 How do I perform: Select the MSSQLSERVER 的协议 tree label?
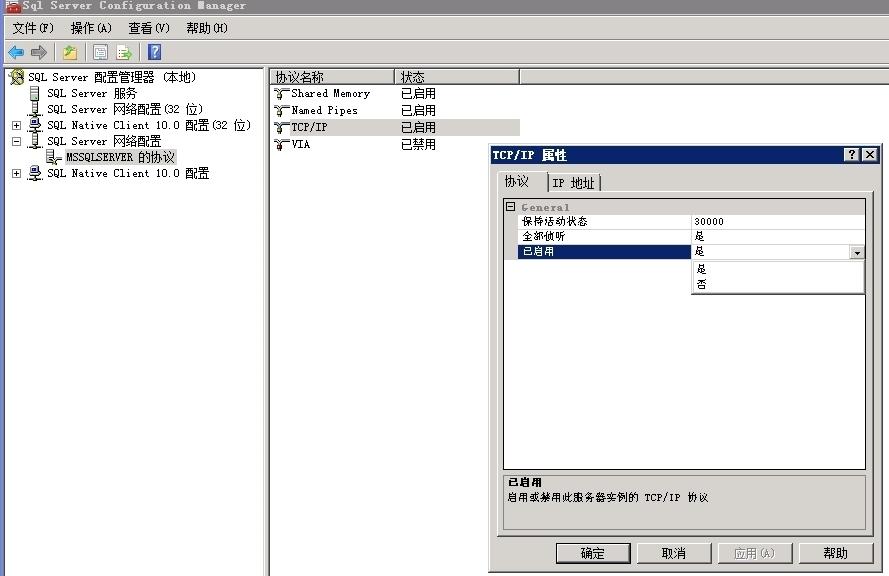(120, 157)
